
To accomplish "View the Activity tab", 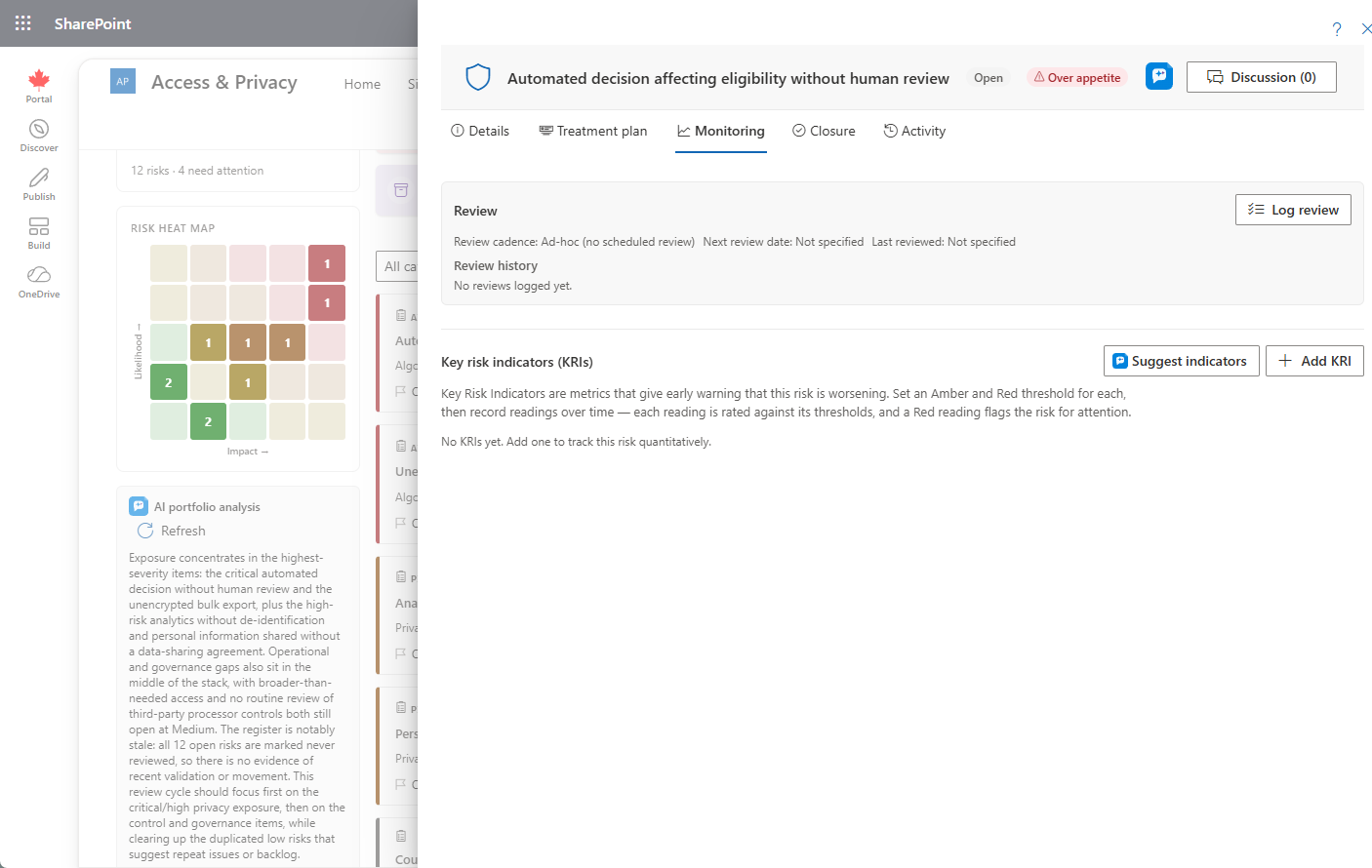I will [x=914, y=131].
